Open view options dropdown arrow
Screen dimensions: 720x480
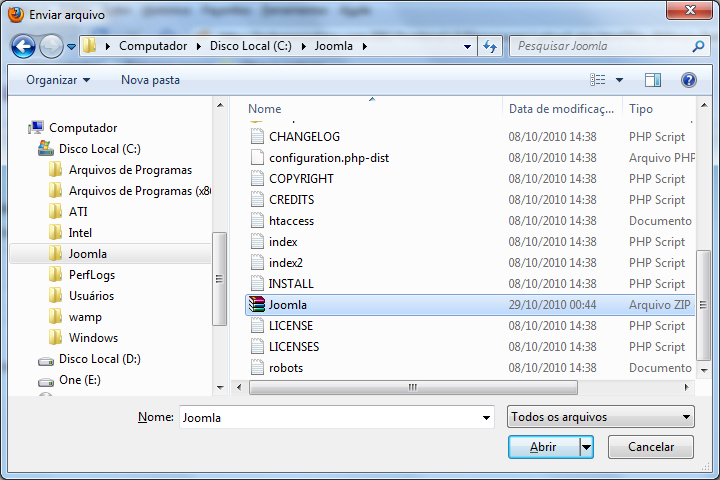tap(619, 80)
